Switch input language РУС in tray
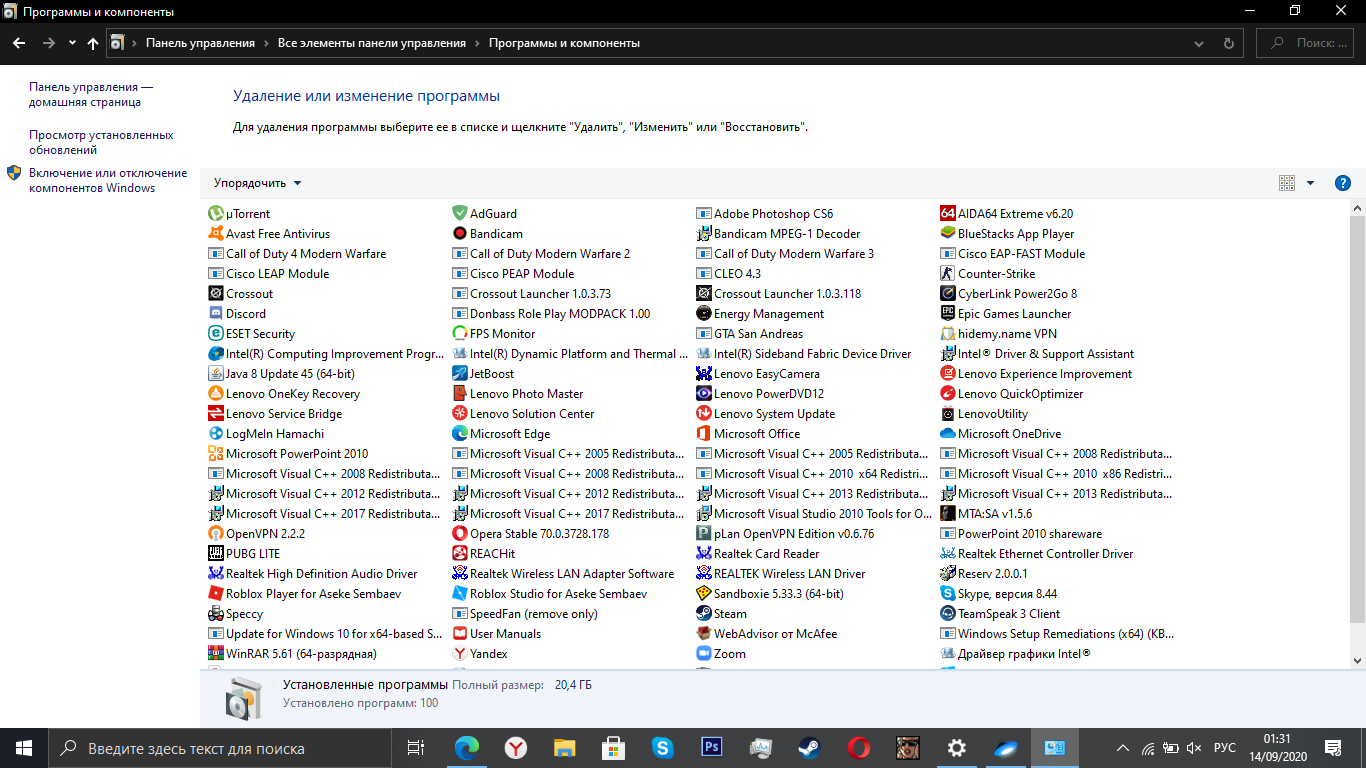The height and width of the screenshot is (768, 1366). coord(1224,748)
